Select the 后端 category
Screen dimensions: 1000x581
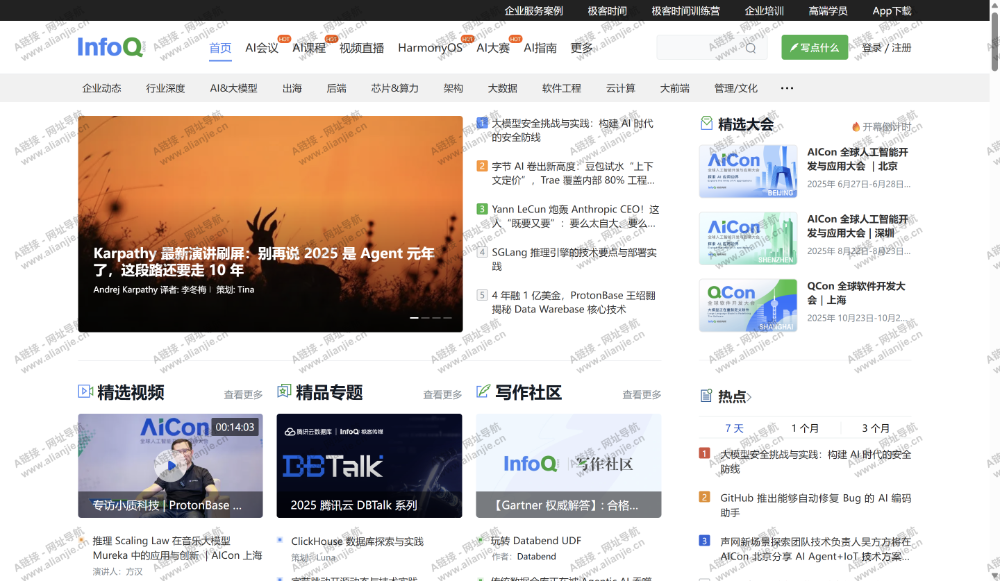(336, 88)
